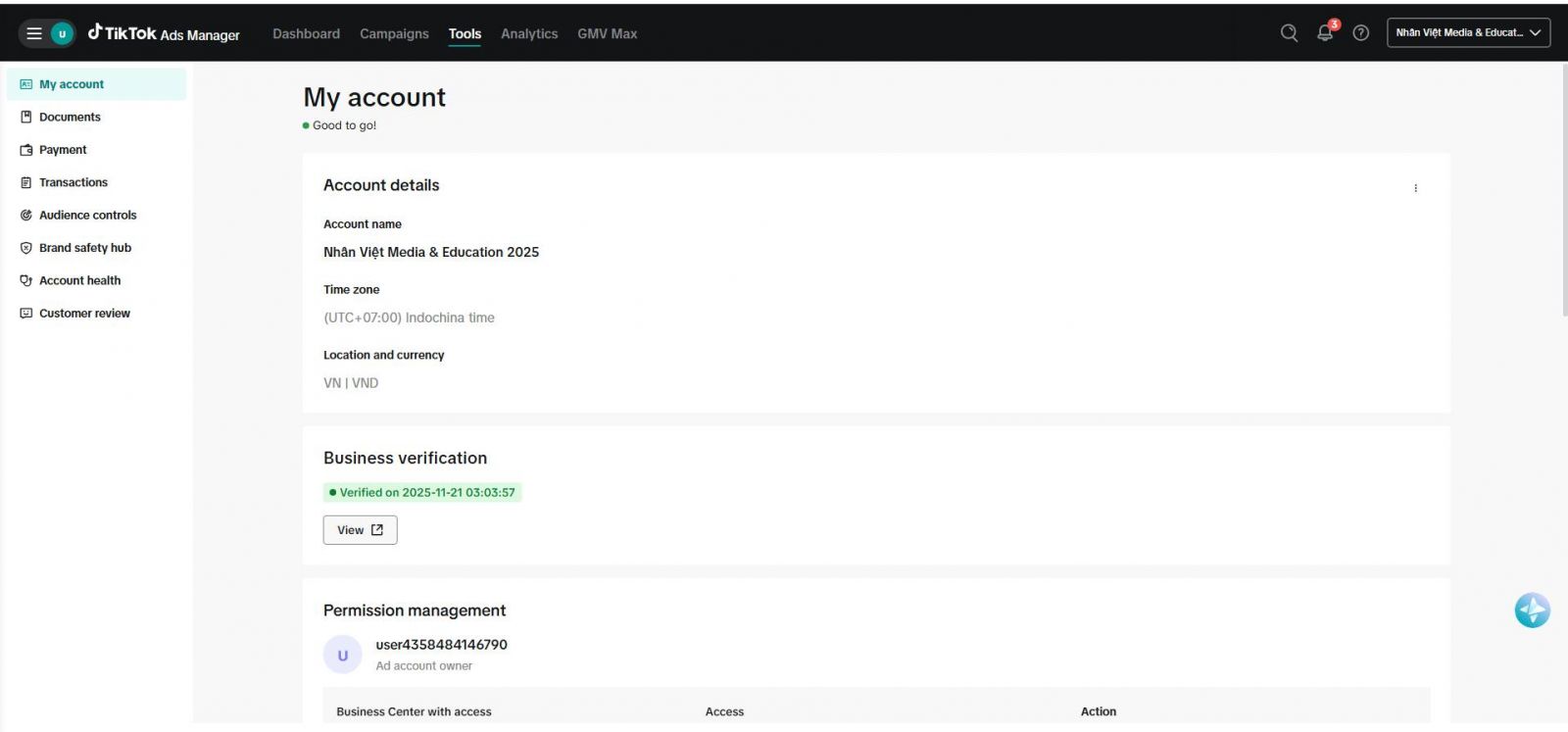Viewport: 1568px width, 732px height.
Task: Click the Account details section title
Action: coord(381,185)
